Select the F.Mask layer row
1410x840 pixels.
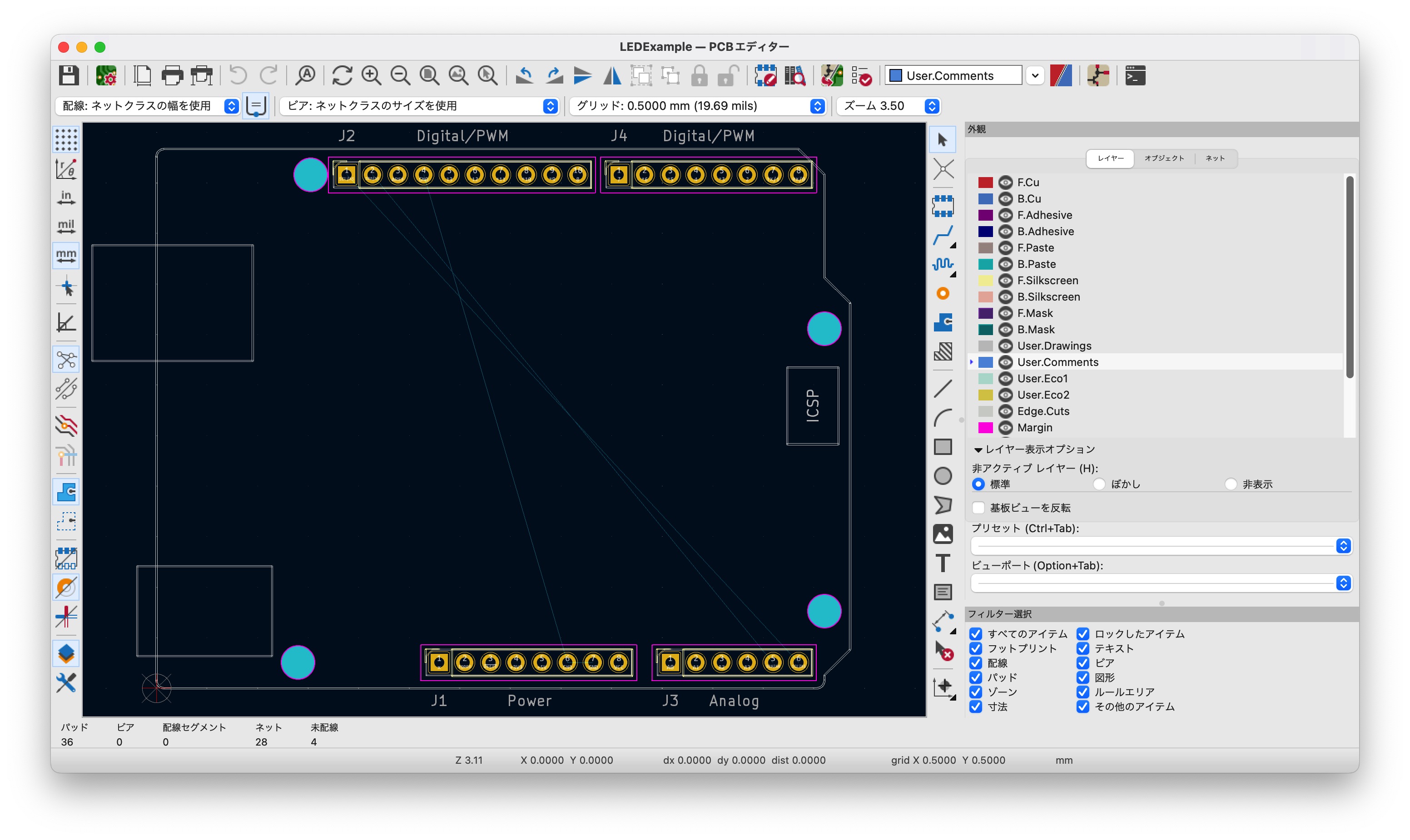click(x=1155, y=313)
